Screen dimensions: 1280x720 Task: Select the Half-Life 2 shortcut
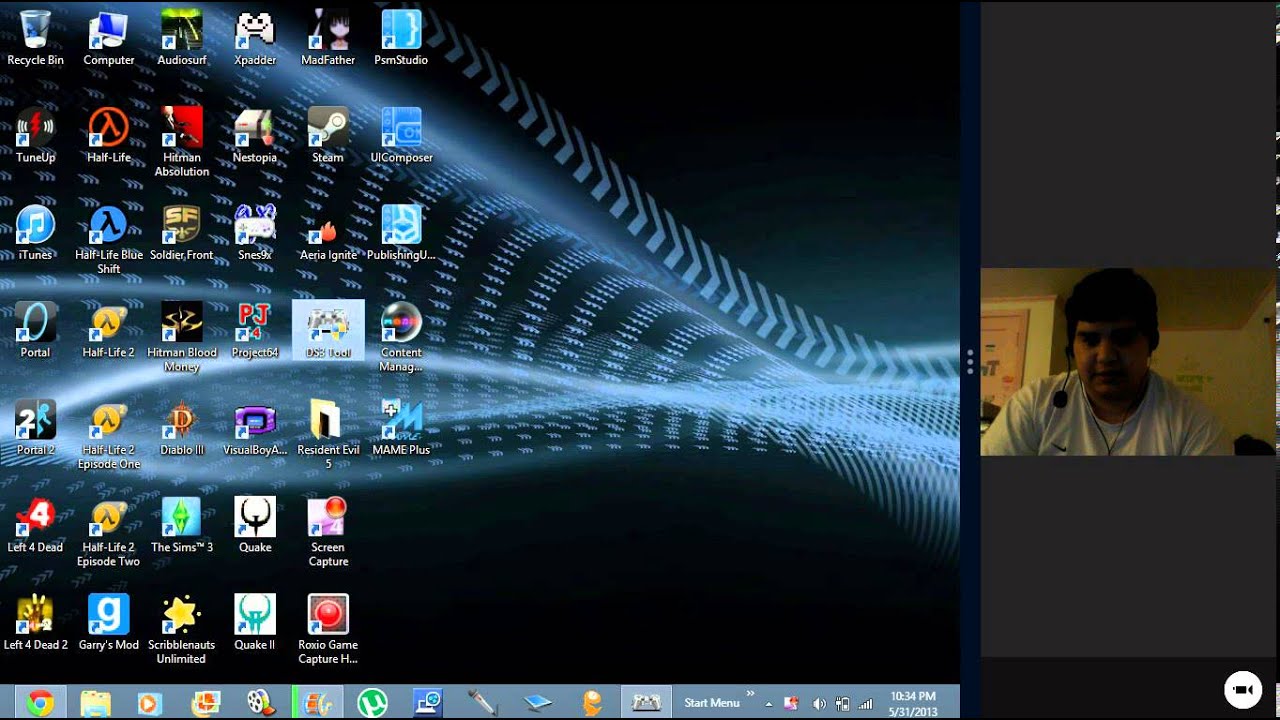click(x=108, y=331)
